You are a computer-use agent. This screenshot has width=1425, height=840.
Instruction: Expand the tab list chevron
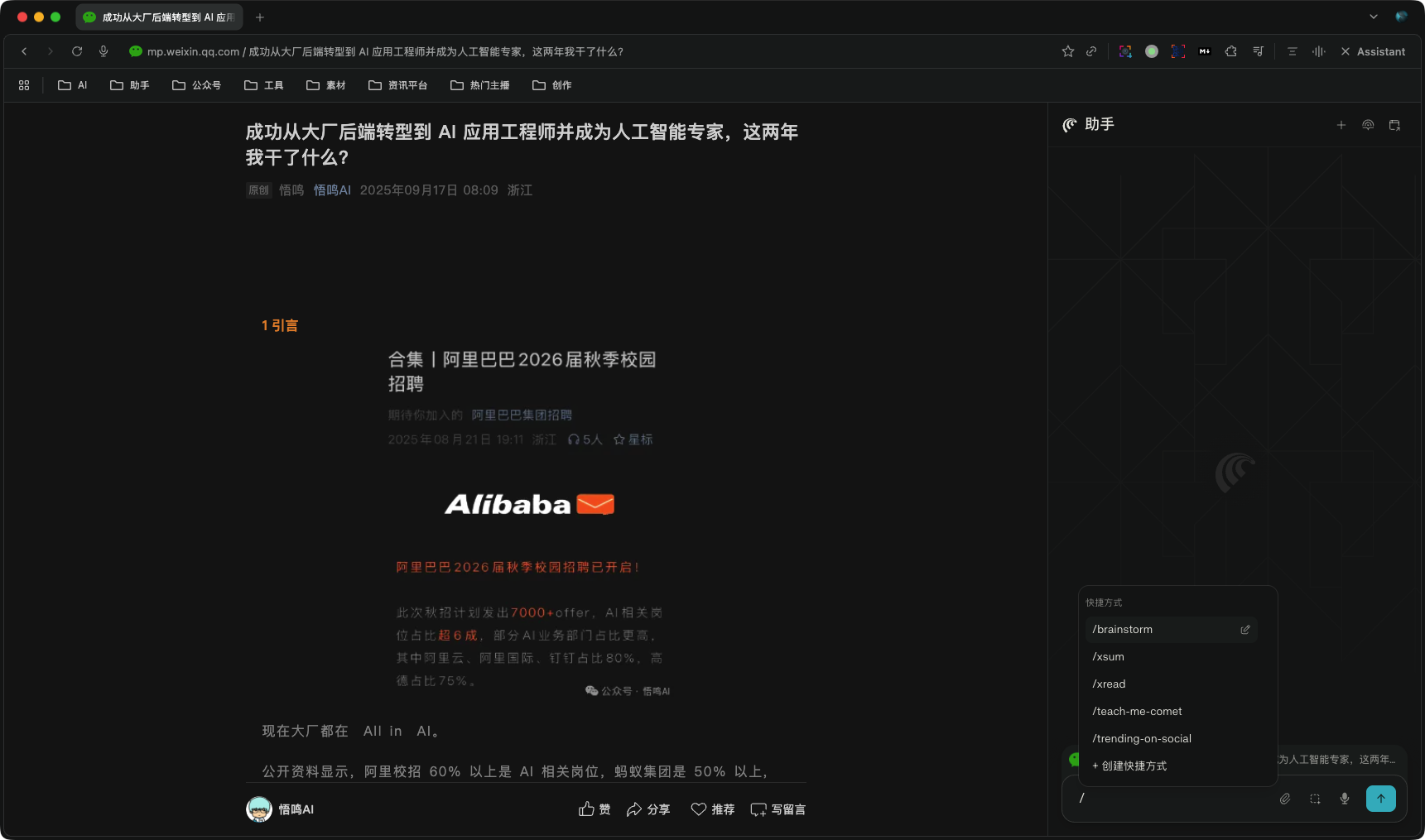pyautogui.click(x=1374, y=17)
